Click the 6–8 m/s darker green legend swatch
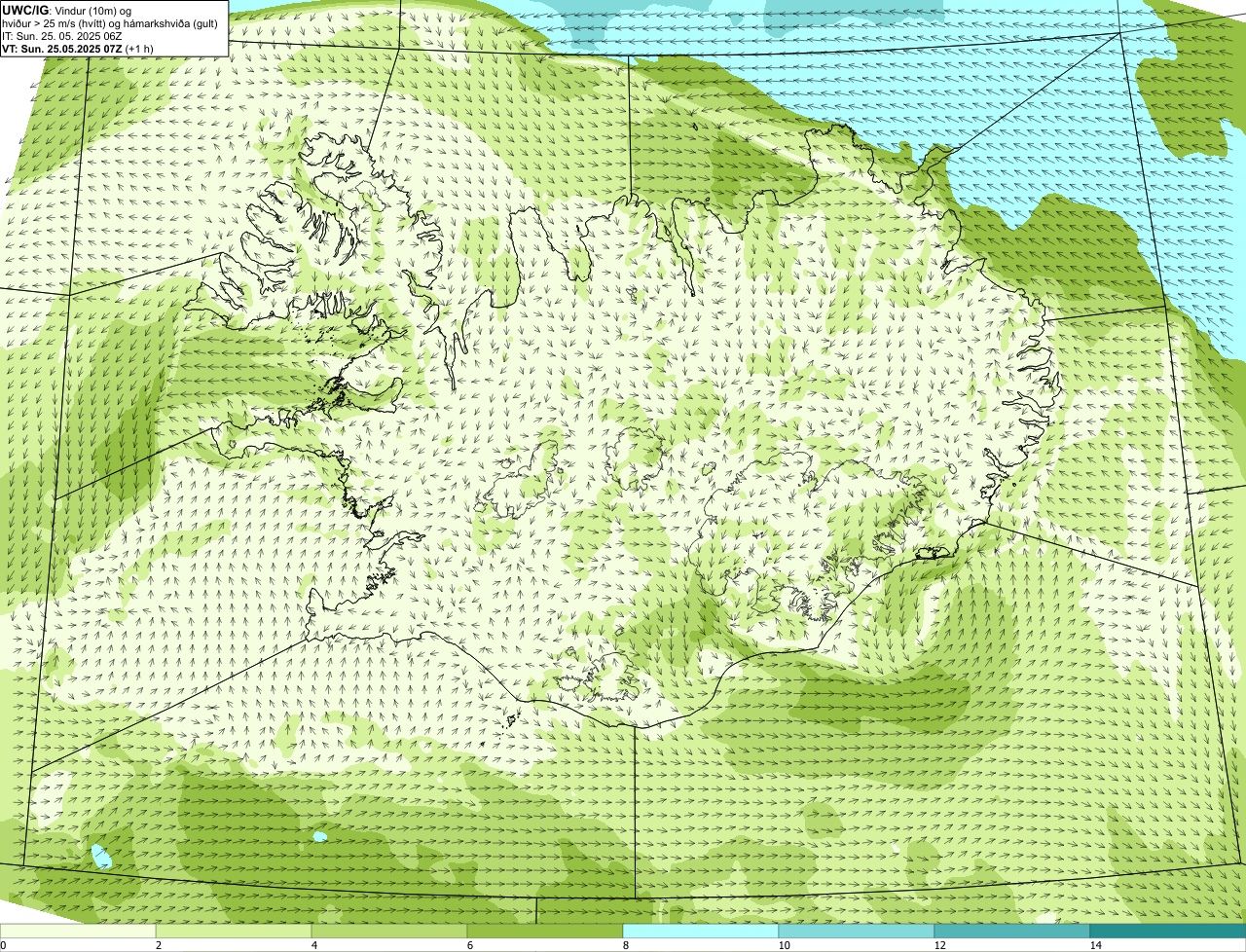 pos(545,931)
